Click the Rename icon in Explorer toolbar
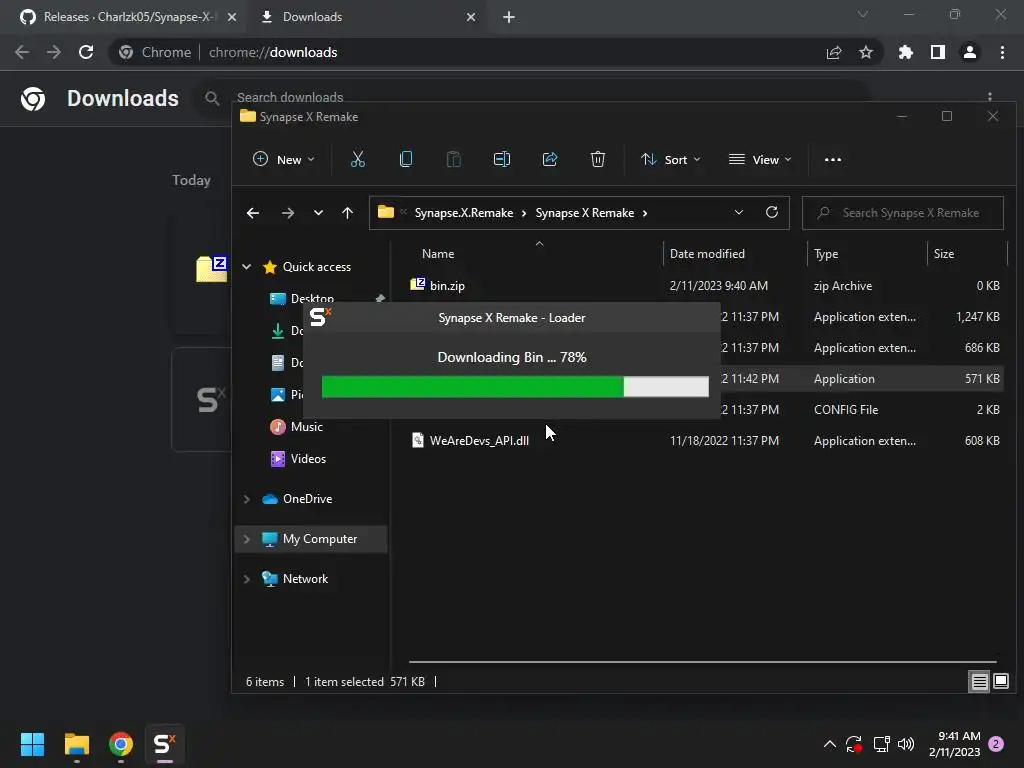The image size is (1024, 768). point(502,159)
